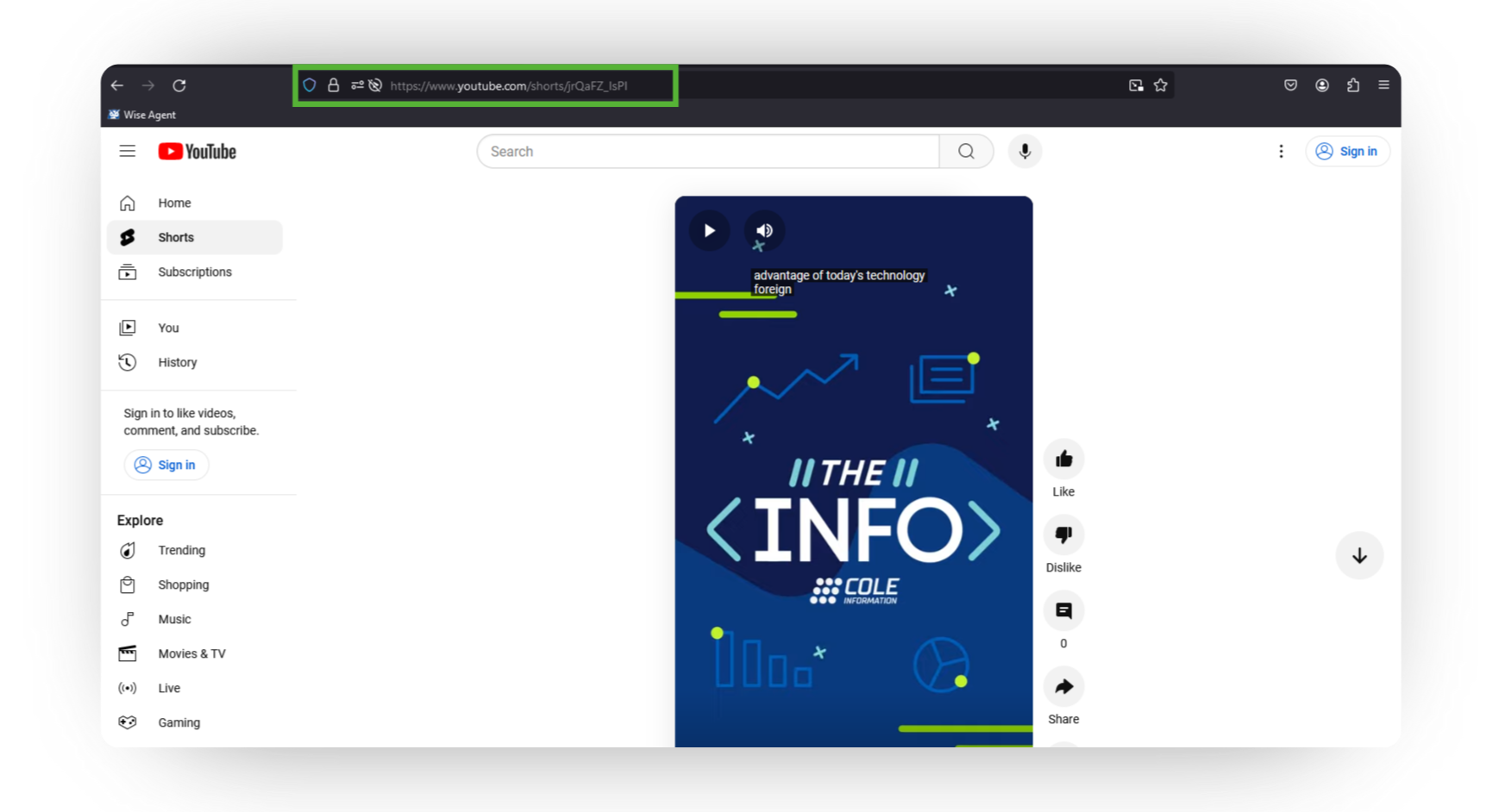Open the browser application hamburger menu

click(x=1383, y=85)
